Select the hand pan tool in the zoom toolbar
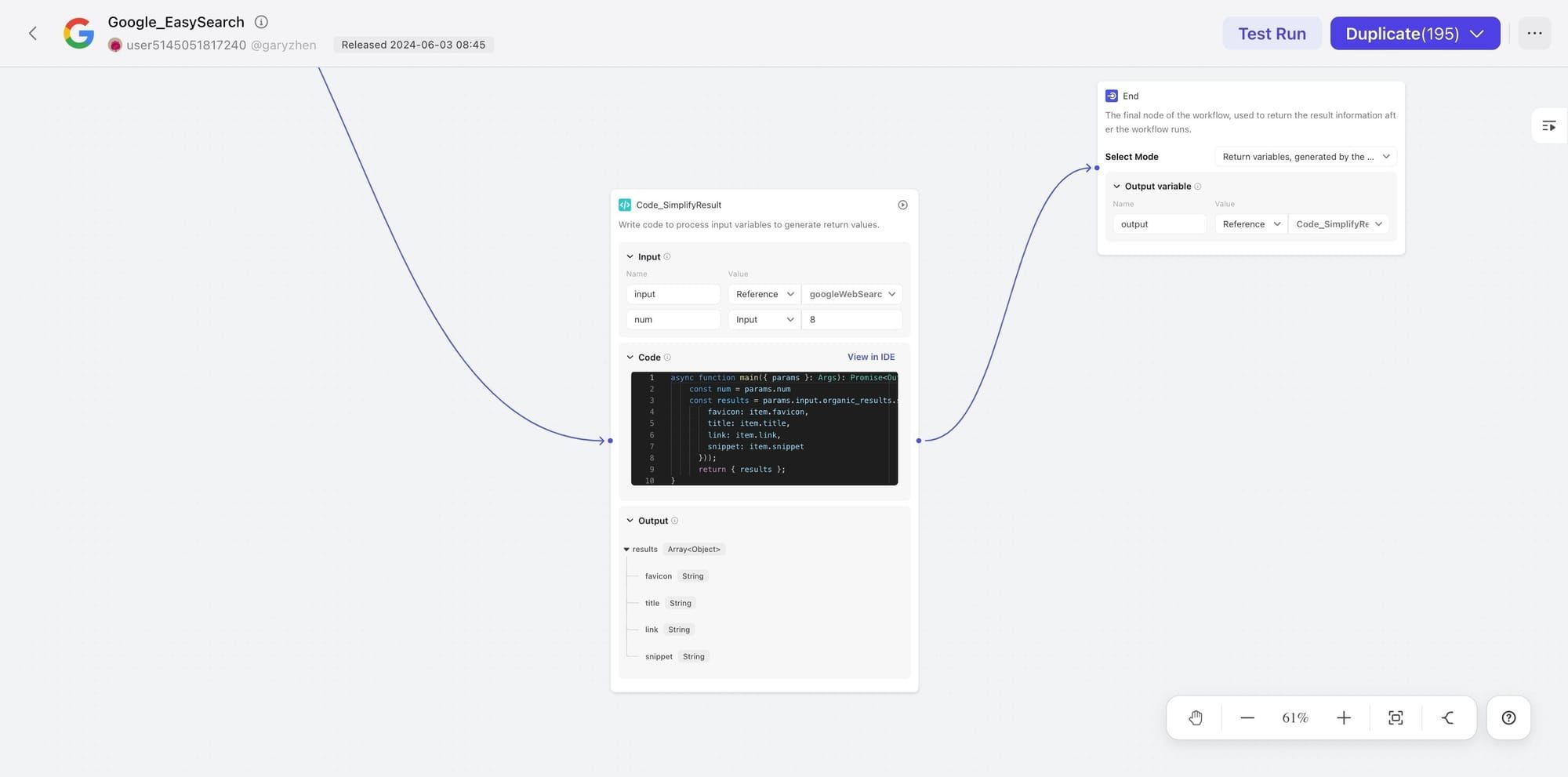Image resolution: width=1568 pixels, height=777 pixels. pos(1196,717)
